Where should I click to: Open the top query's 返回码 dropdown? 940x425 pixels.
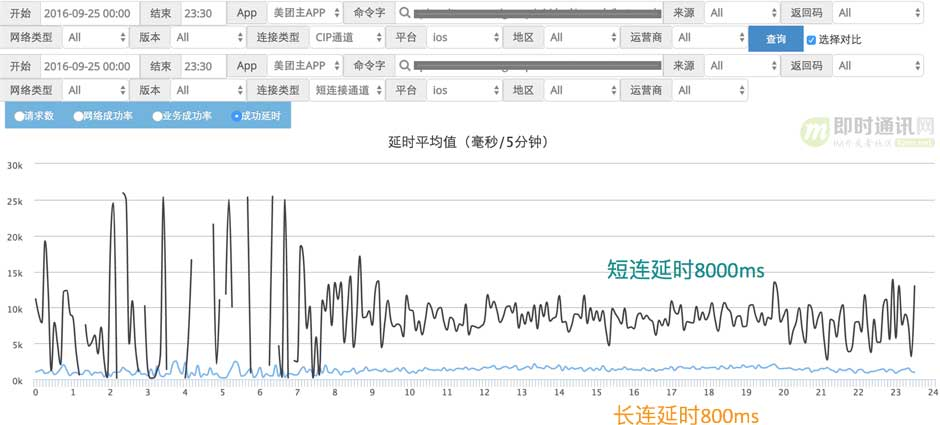point(878,13)
